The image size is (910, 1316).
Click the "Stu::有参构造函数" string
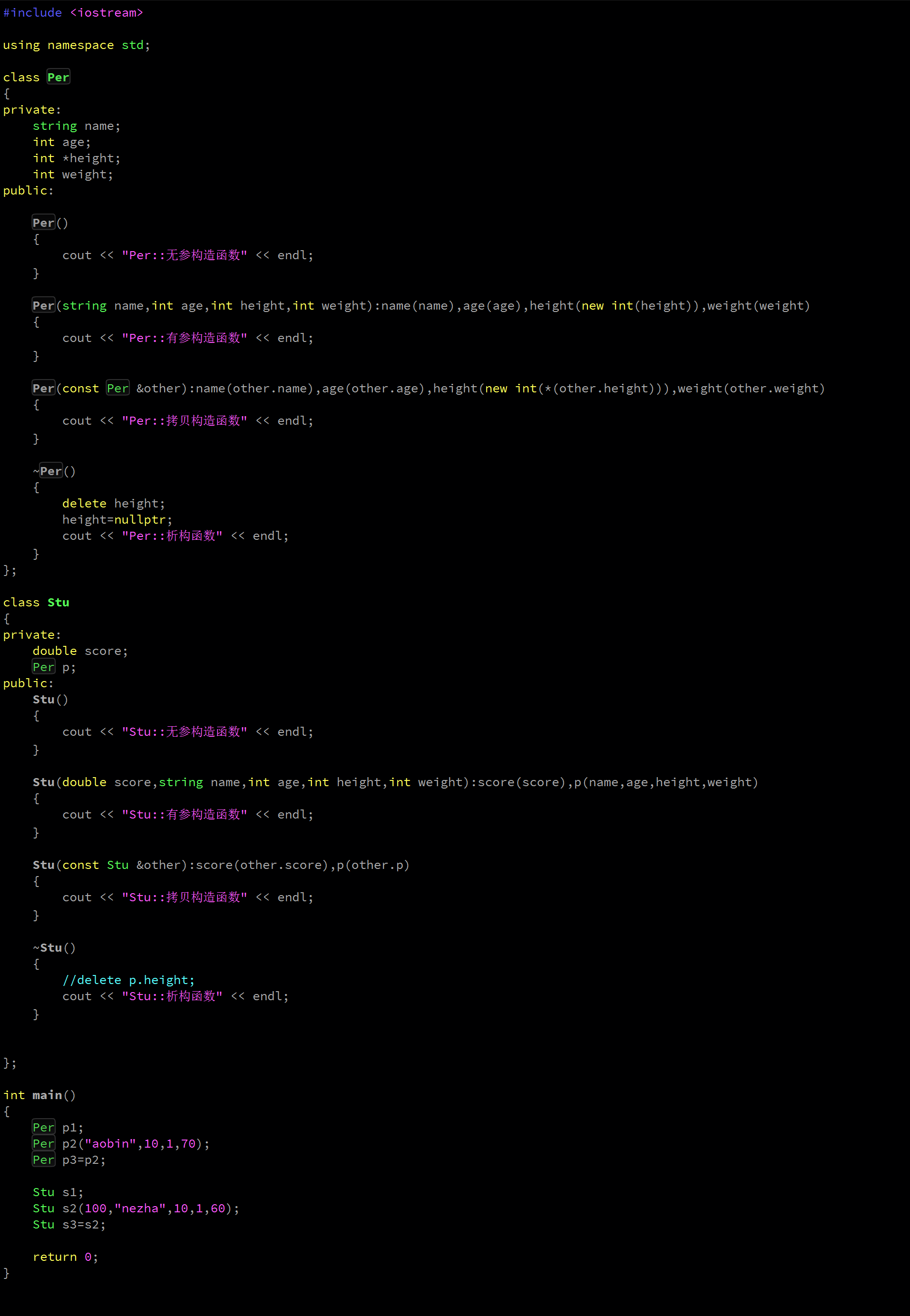click(185, 814)
